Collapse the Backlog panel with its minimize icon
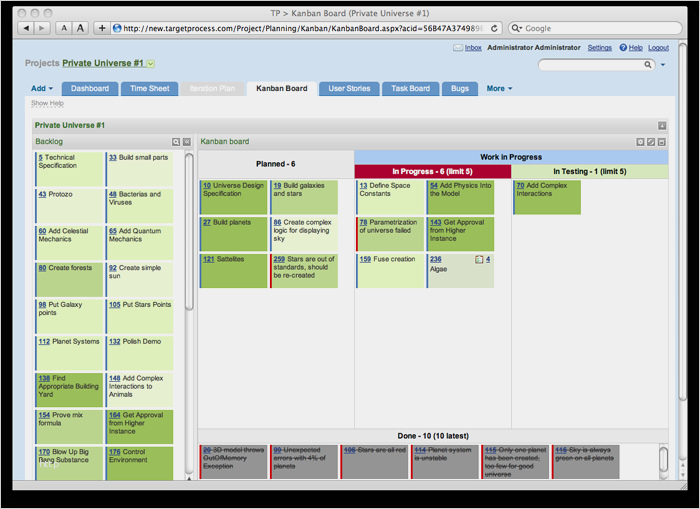 [x=186, y=142]
